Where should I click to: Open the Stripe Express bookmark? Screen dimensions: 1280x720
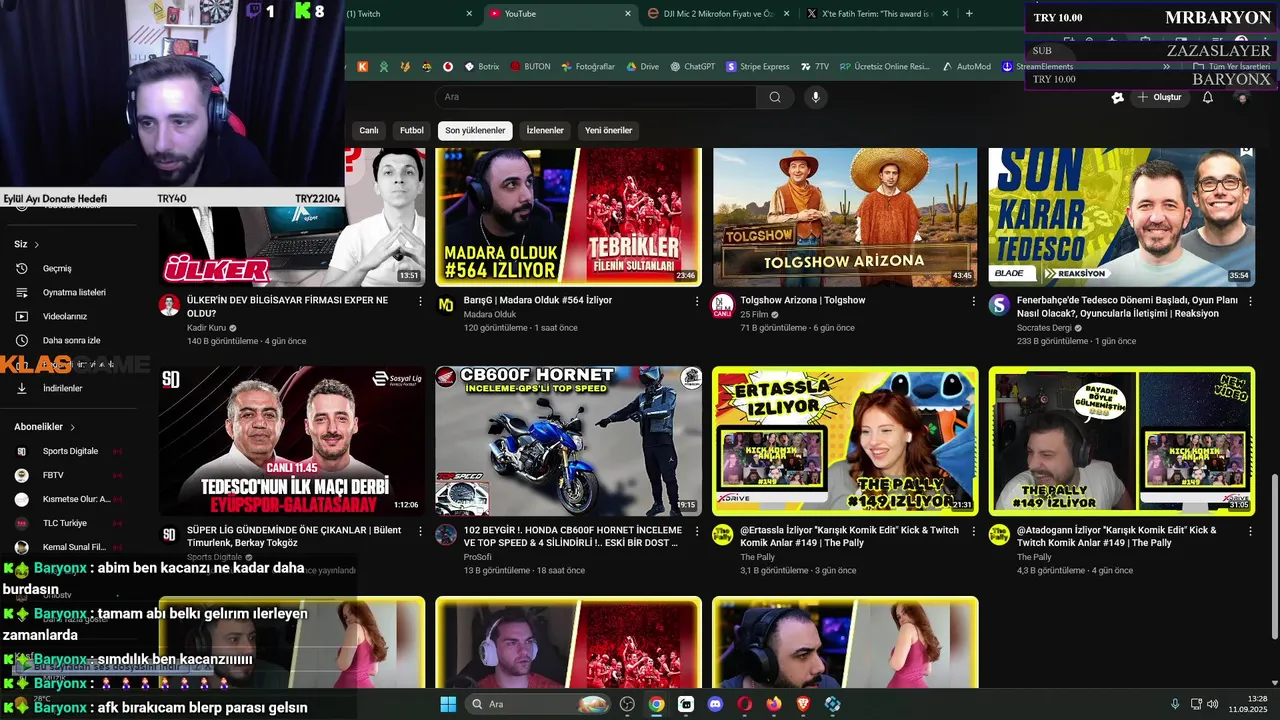[x=758, y=67]
